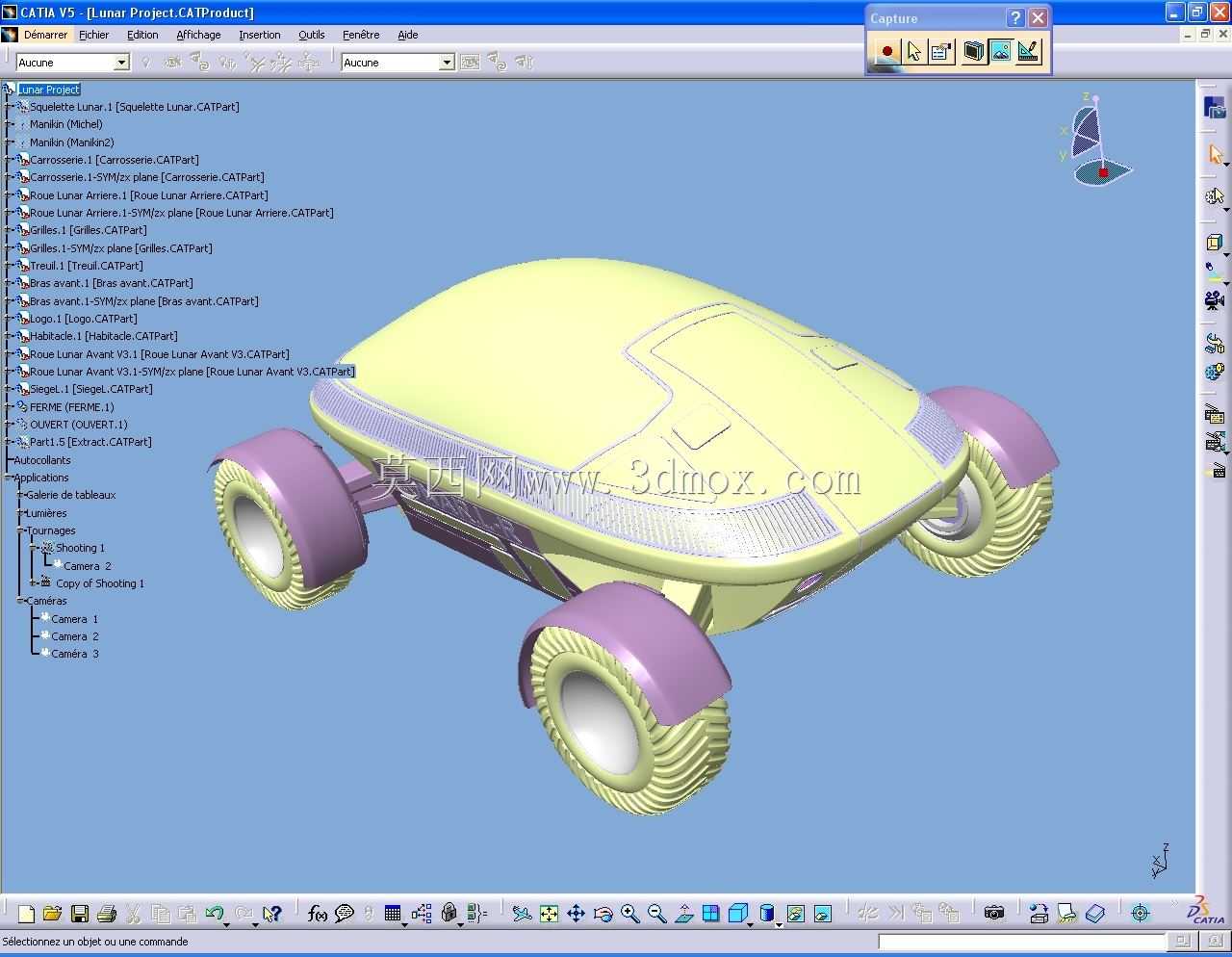Toggle pixel image mode in Capture toolbar

1001,51
